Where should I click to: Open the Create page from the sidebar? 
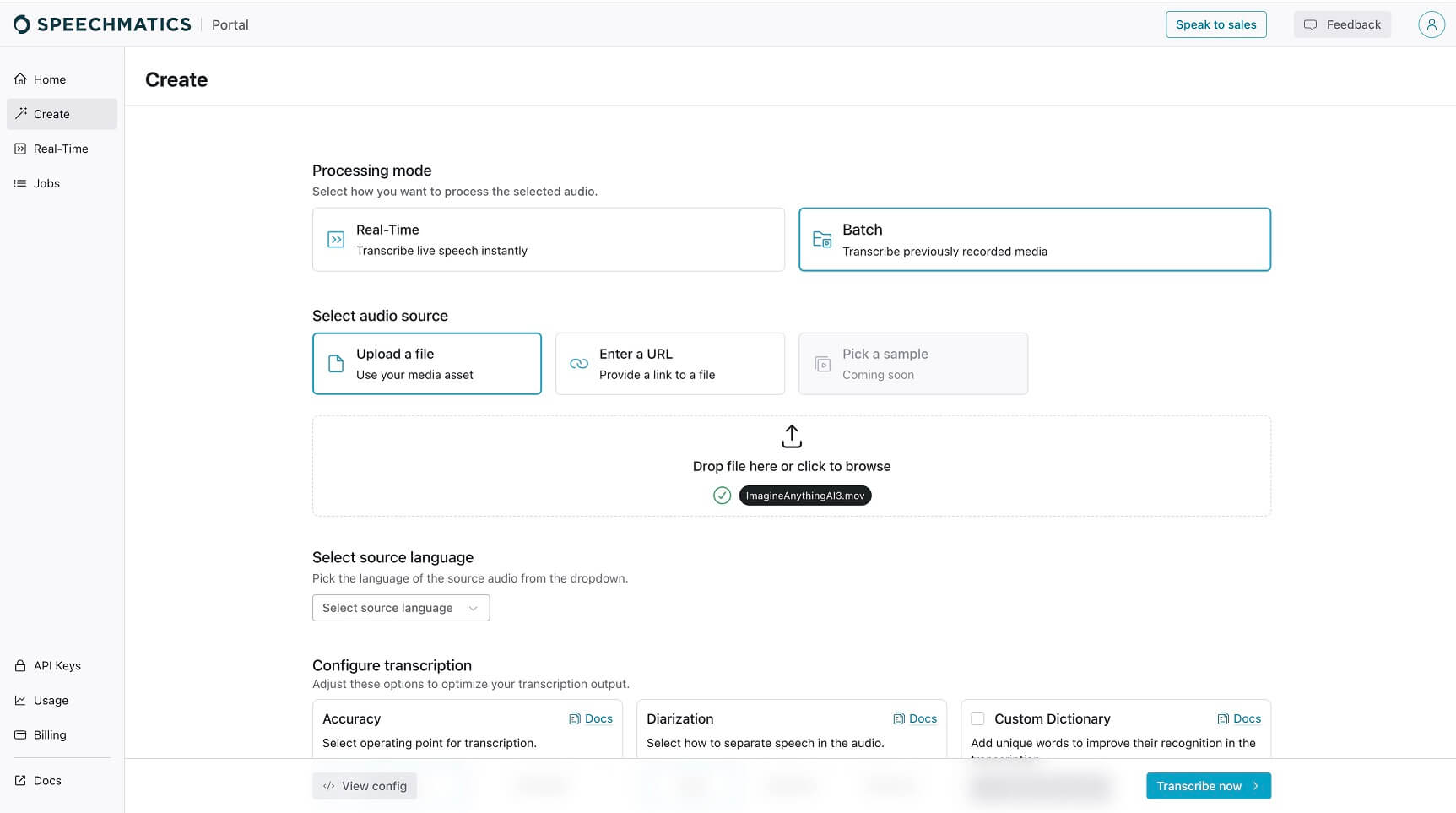coord(51,114)
